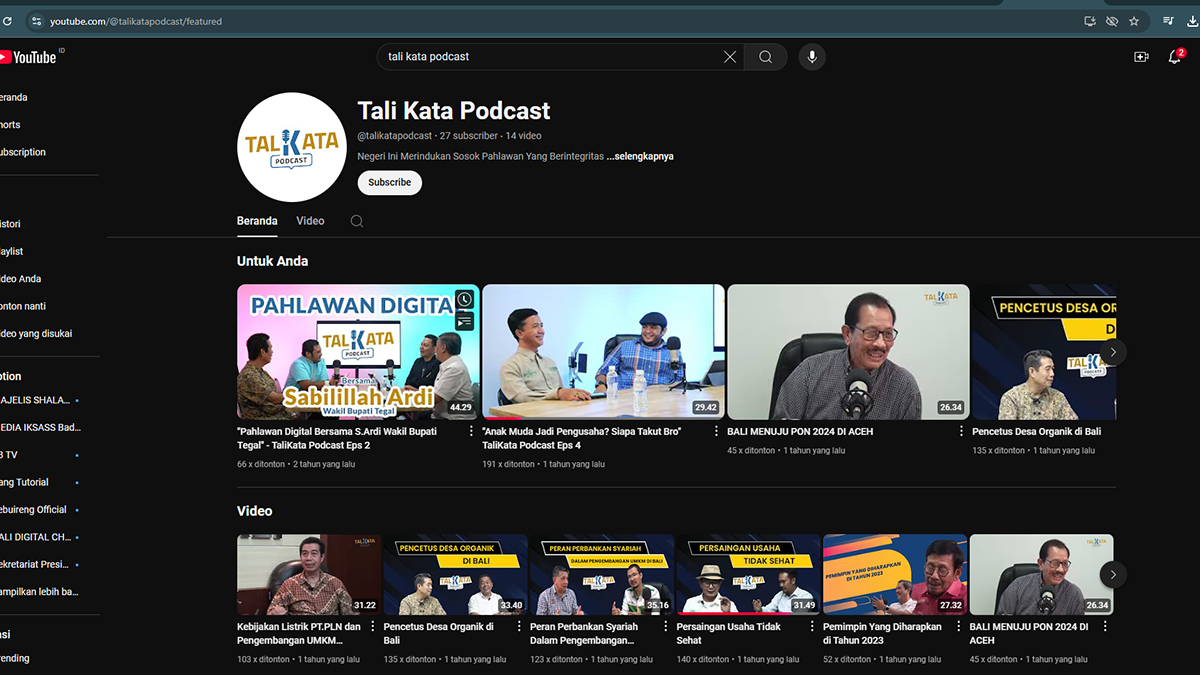Click the Create video icon
This screenshot has height=675, width=1200.
(x=1141, y=57)
